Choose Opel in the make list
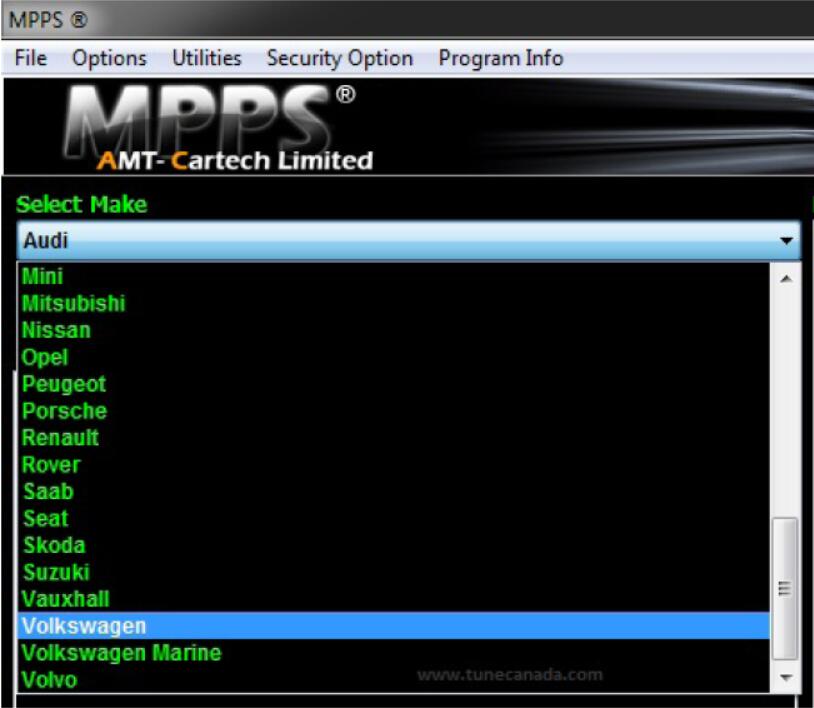The width and height of the screenshot is (814, 708). point(394,357)
